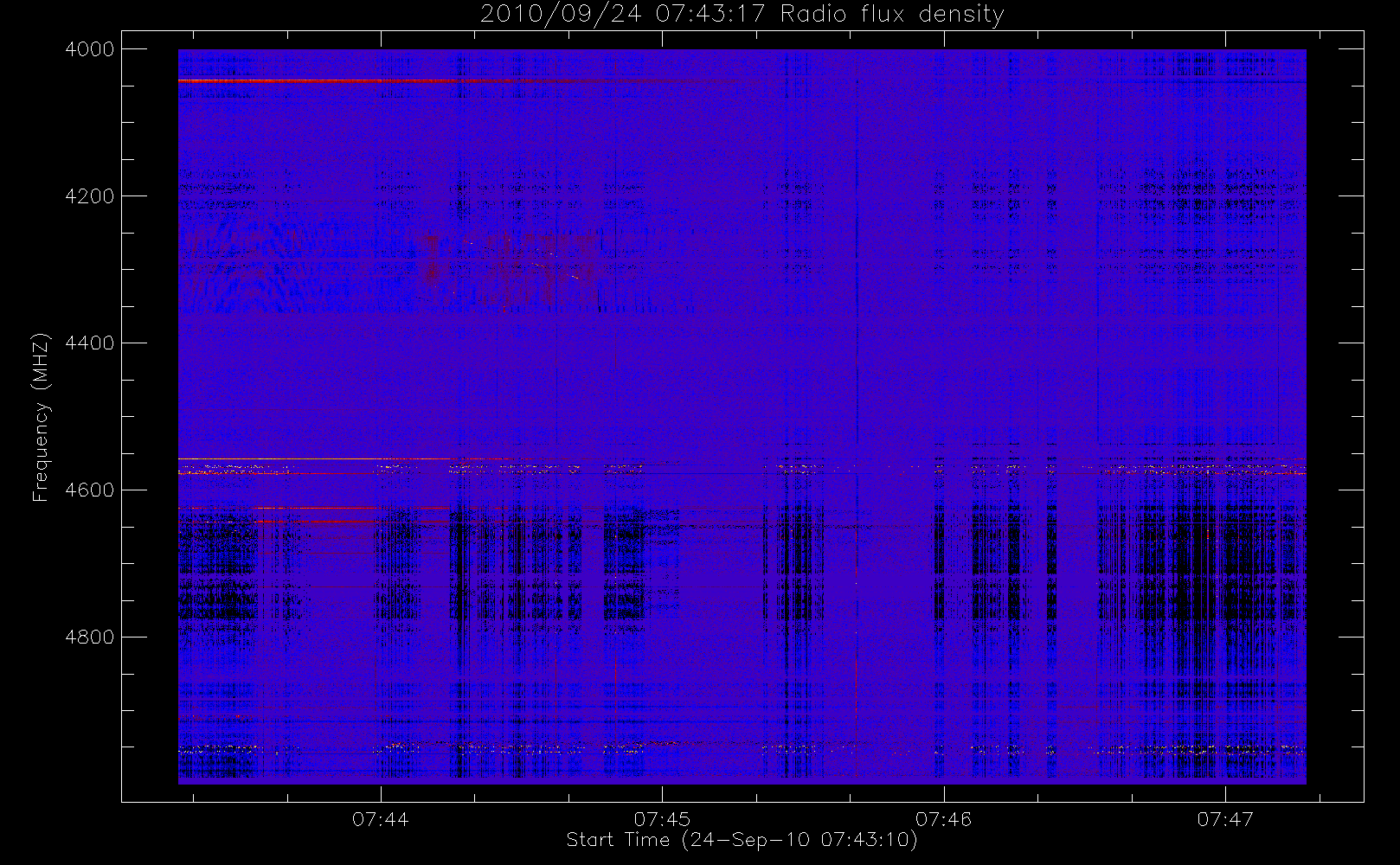Image resolution: width=1400 pixels, height=865 pixels.
Task: Click the 07:46 time tick label
Action: pyautogui.click(x=944, y=819)
